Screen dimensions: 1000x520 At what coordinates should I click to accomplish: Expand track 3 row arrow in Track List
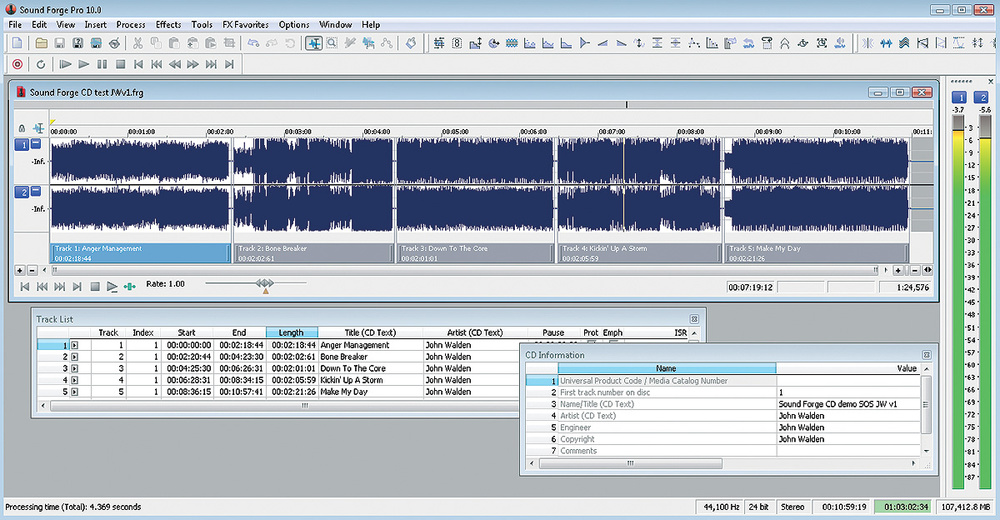click(74, 369)
